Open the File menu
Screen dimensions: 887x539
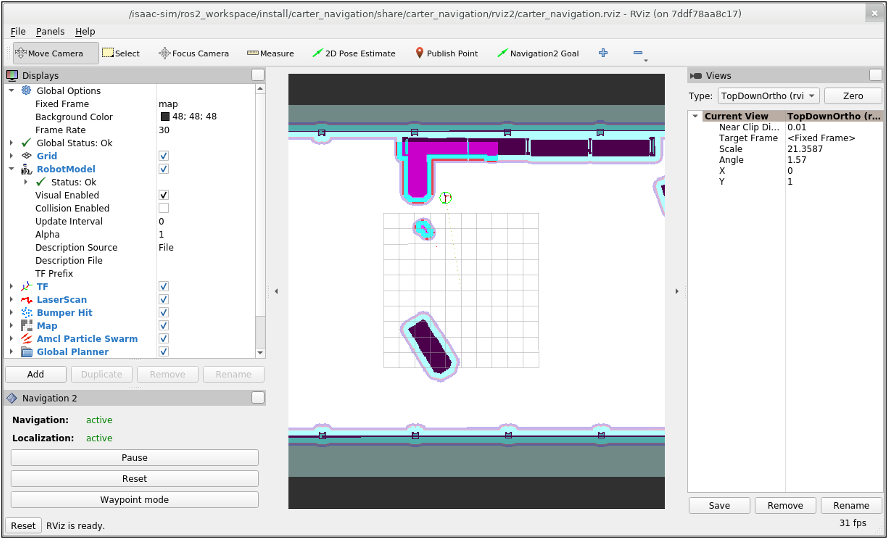point(18,31)
